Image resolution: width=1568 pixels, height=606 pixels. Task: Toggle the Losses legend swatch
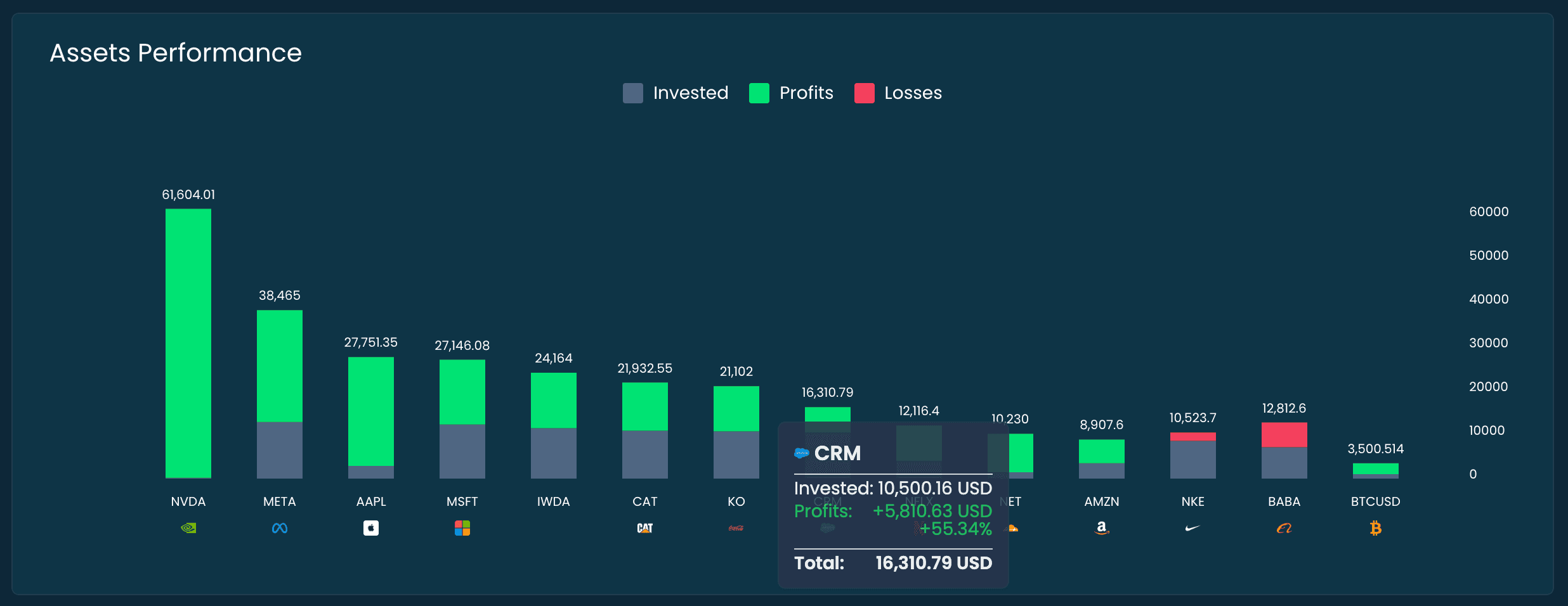[x=865, y=93]
